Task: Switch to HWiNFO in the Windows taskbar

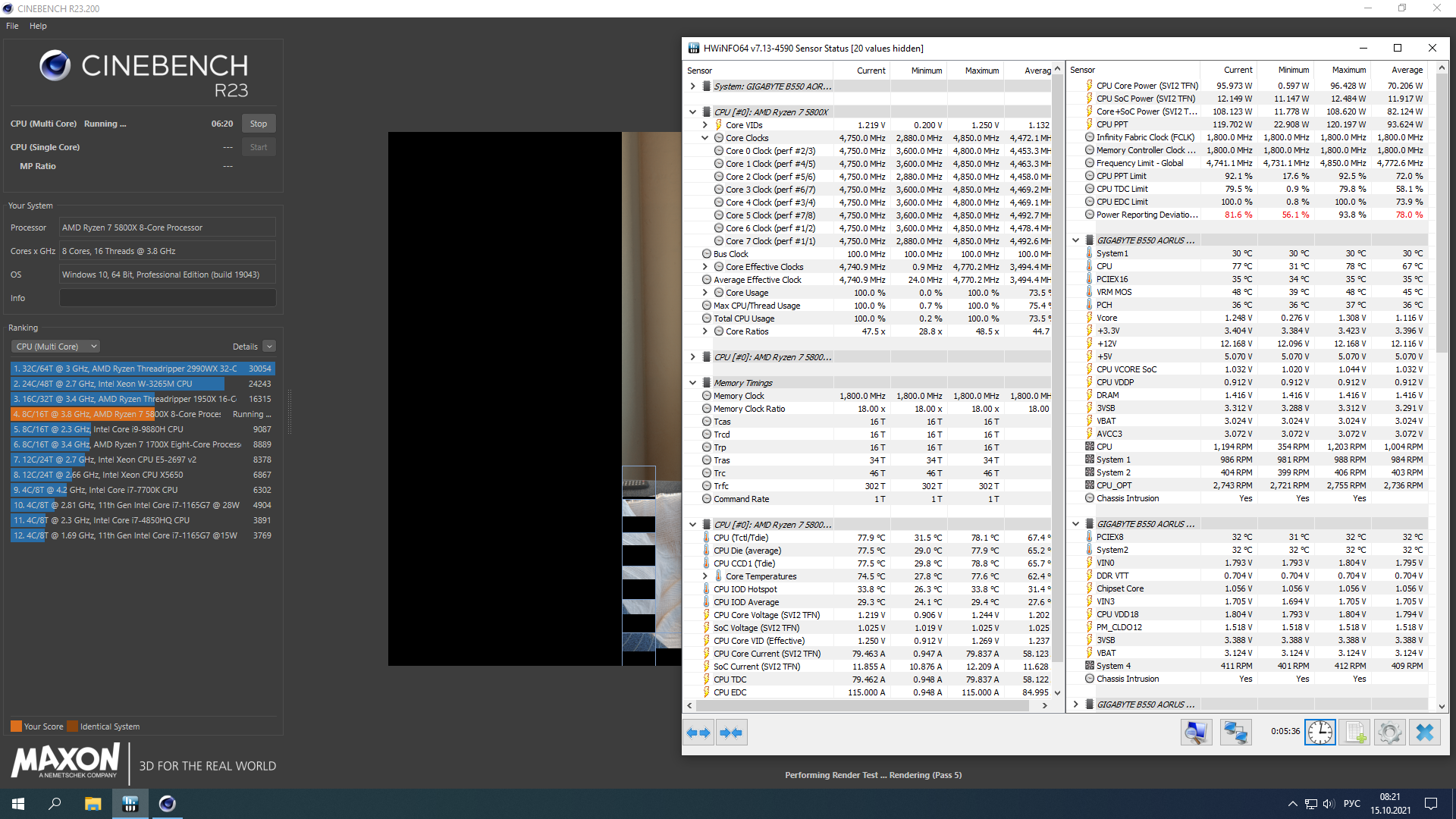Action: tap(130, 804)
